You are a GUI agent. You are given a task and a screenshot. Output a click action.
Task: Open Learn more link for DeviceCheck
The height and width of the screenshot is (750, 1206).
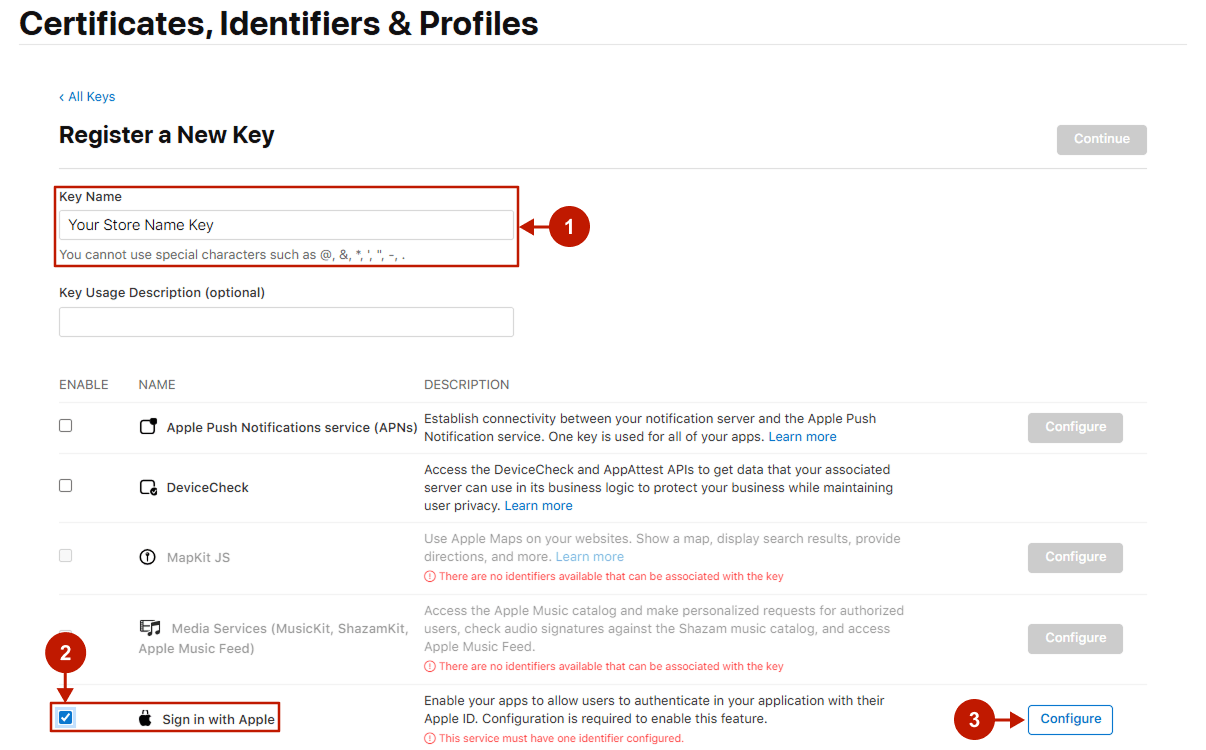pos(538,506)
